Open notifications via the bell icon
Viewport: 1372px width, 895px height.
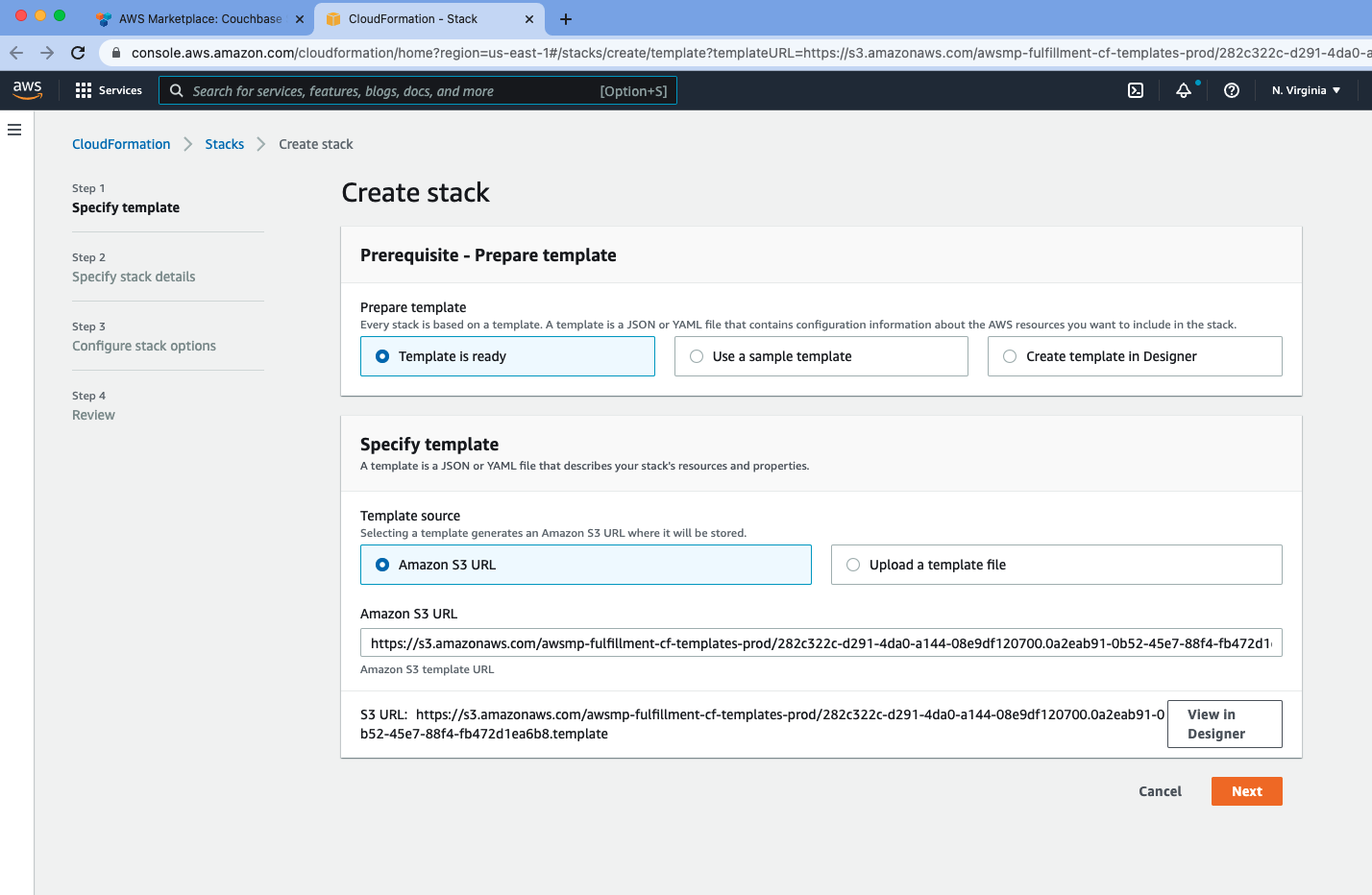pos(1184,89)
